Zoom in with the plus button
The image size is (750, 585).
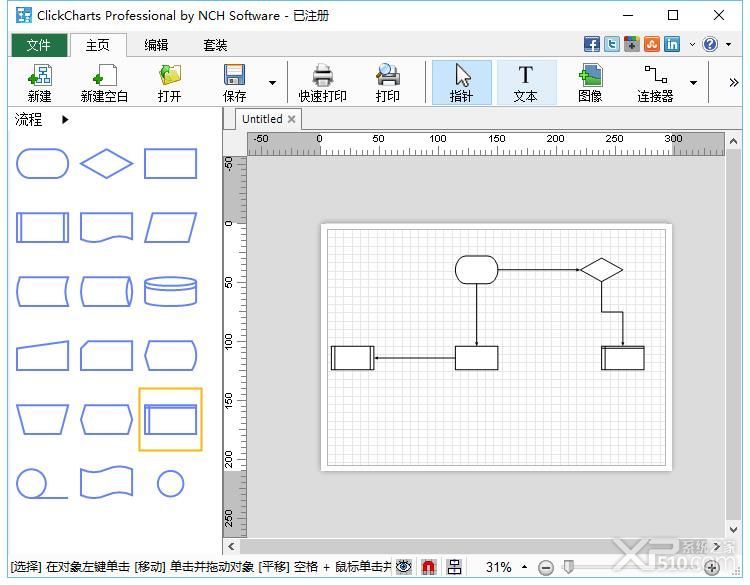pos(712,568)
